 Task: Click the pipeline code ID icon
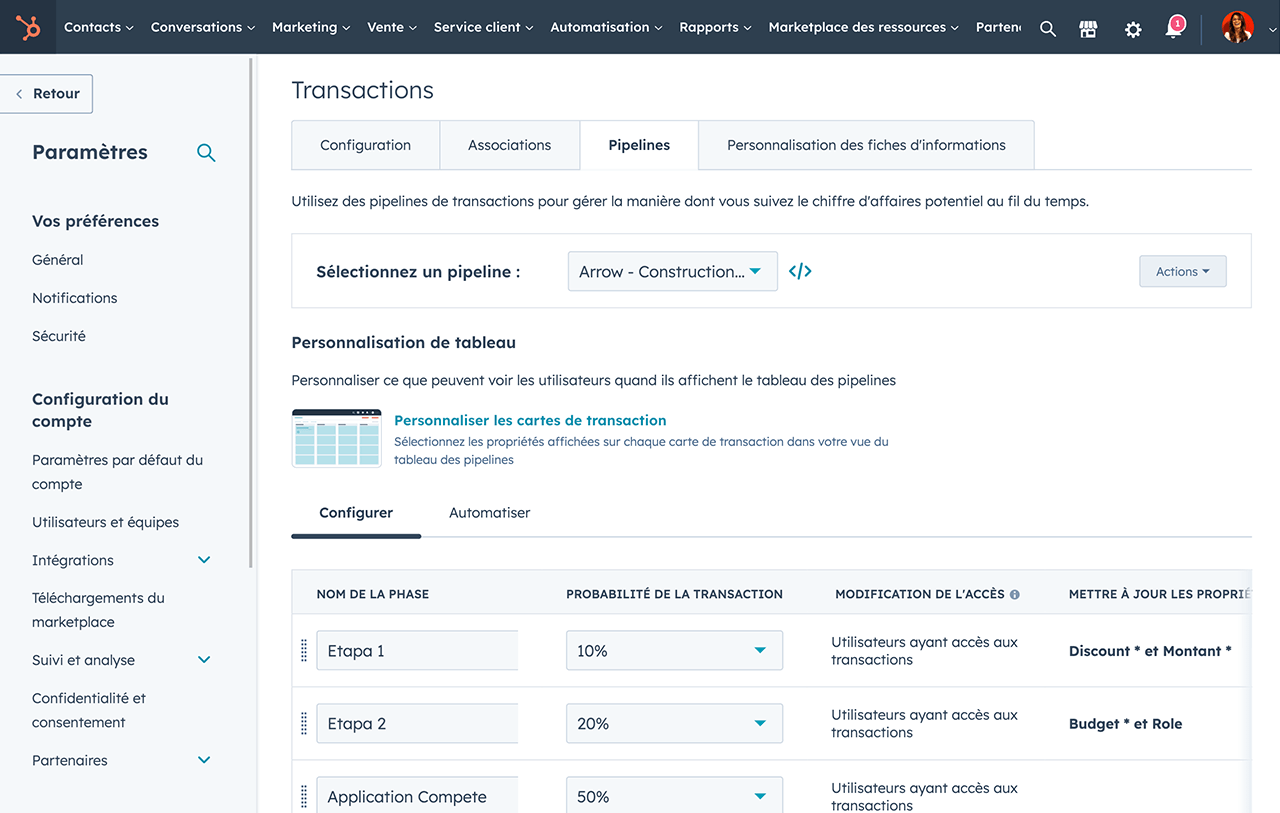800,271
